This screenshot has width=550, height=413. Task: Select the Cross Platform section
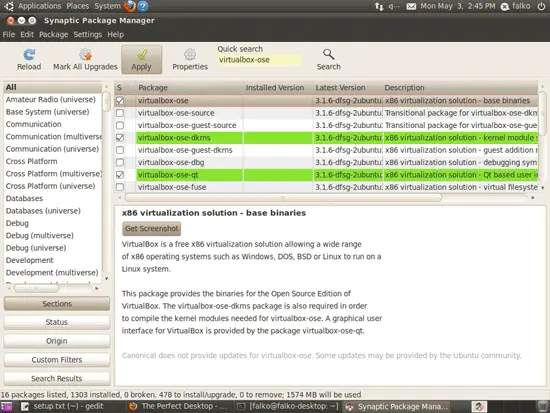32,161
